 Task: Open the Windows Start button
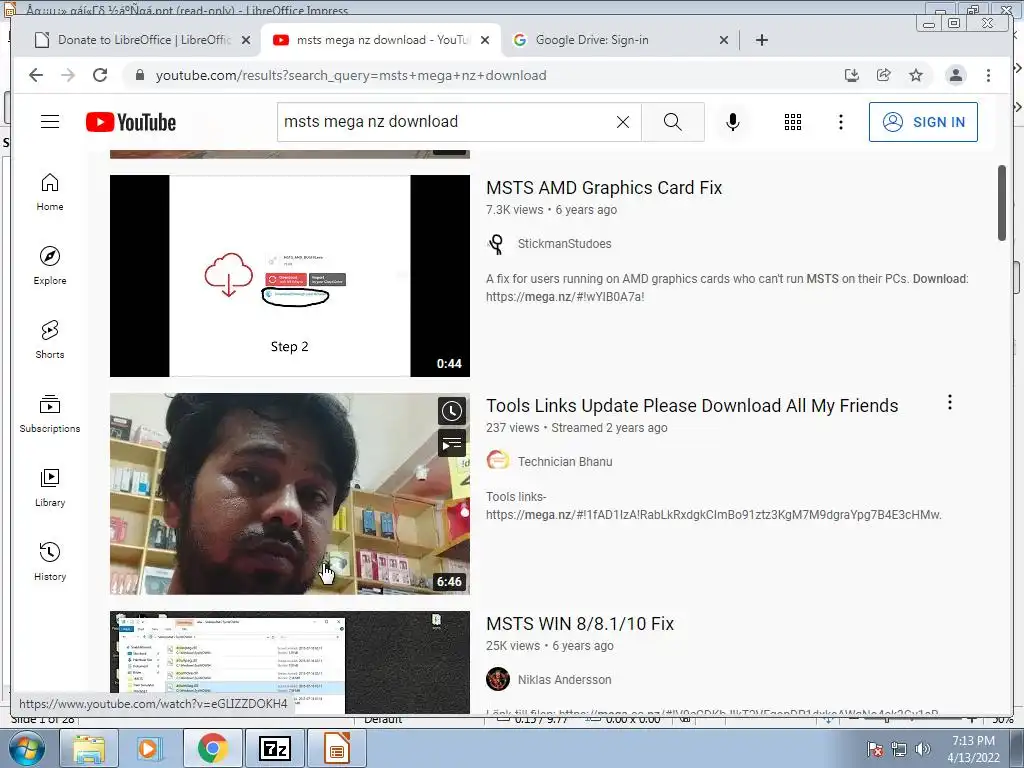click(x=26, y=748)
